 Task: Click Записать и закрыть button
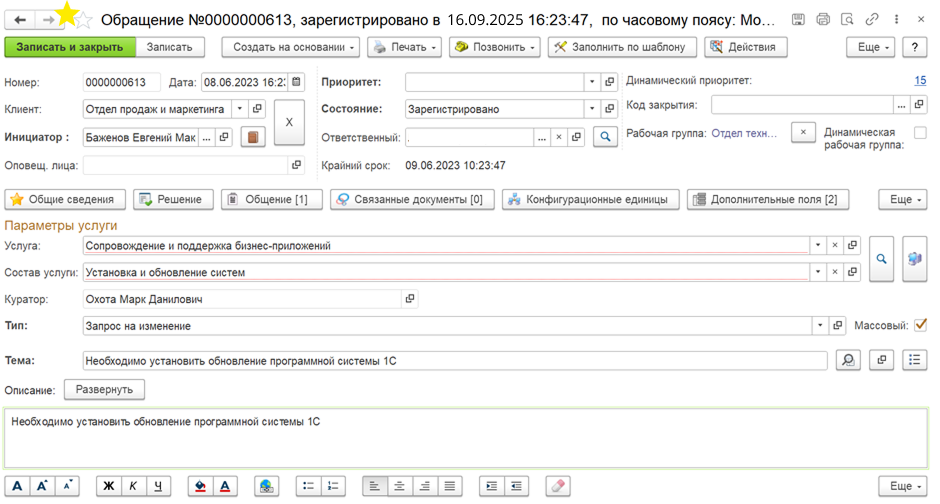(x=70, y=47)
